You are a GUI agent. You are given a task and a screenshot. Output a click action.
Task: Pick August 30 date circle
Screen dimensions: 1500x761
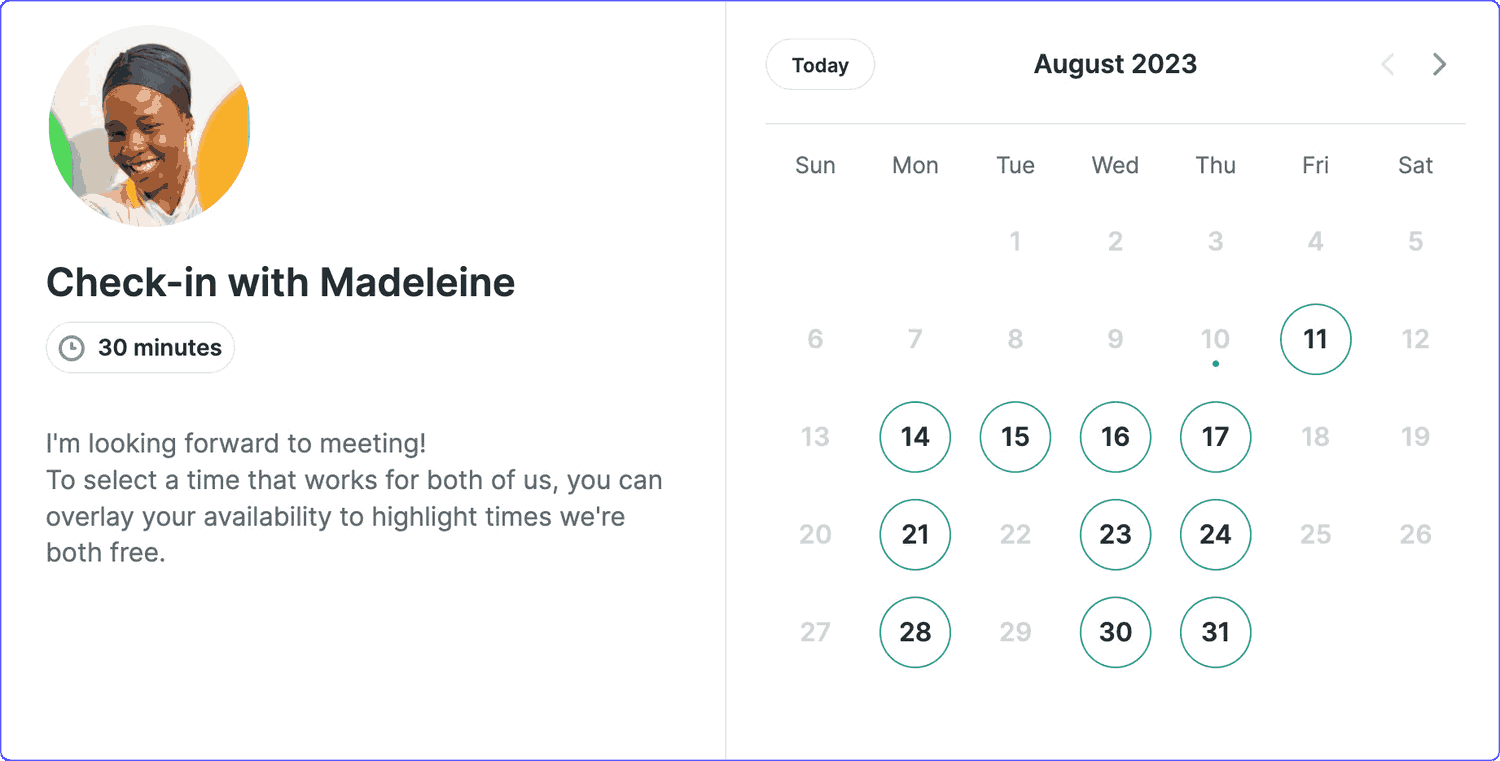coord(1115,632)
